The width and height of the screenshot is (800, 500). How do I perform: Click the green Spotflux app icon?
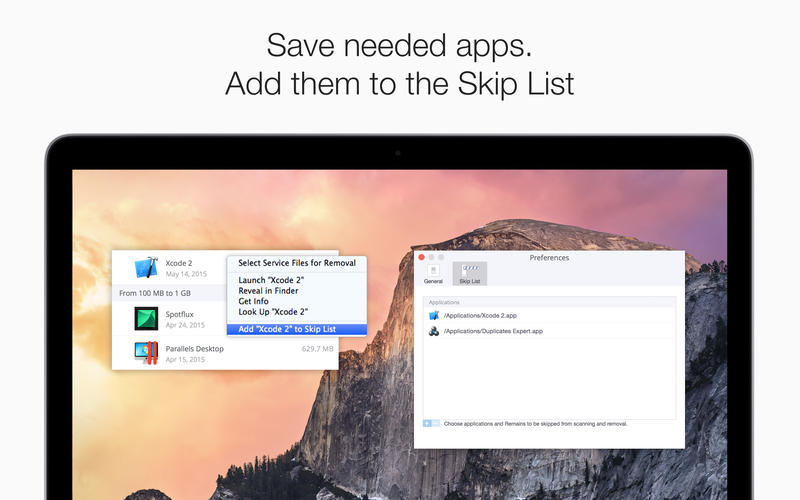point(146,318)
